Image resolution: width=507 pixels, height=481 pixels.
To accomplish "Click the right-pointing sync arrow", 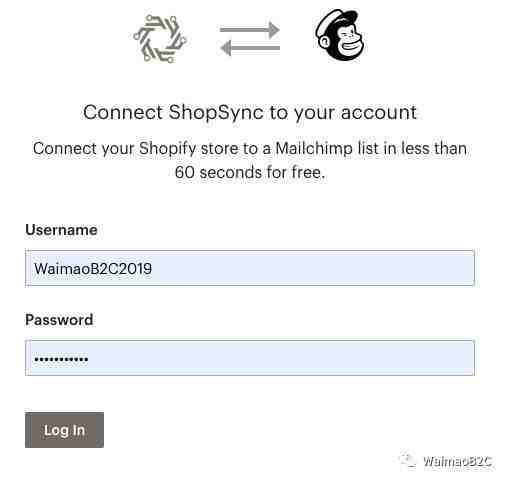I will point(250,30).
